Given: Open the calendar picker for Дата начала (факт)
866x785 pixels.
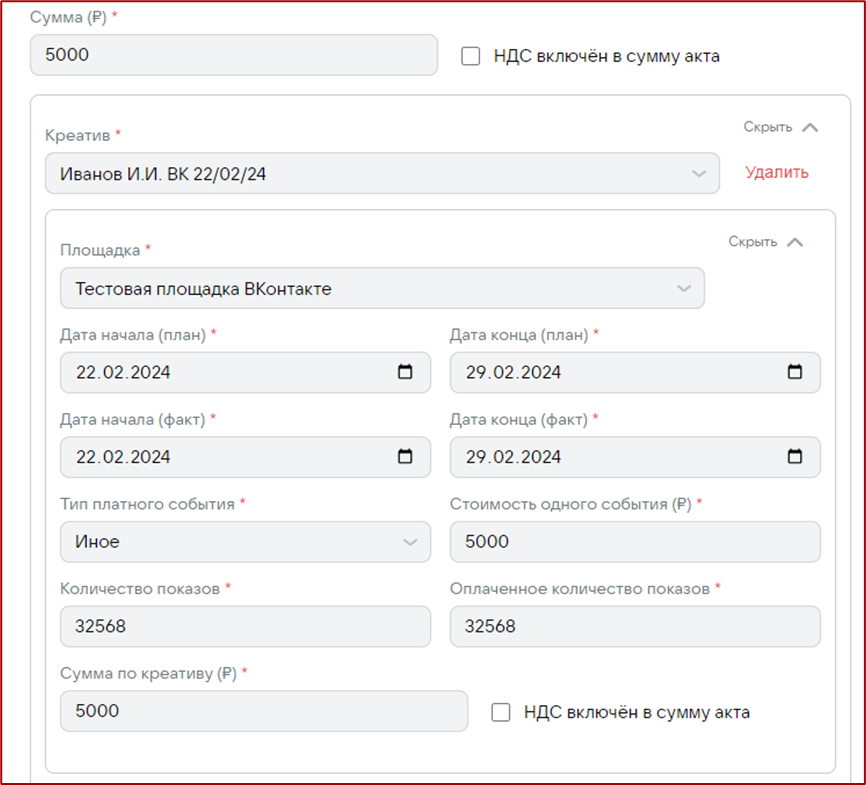Looking at the screenshot, I should click(x=404, y=457).
